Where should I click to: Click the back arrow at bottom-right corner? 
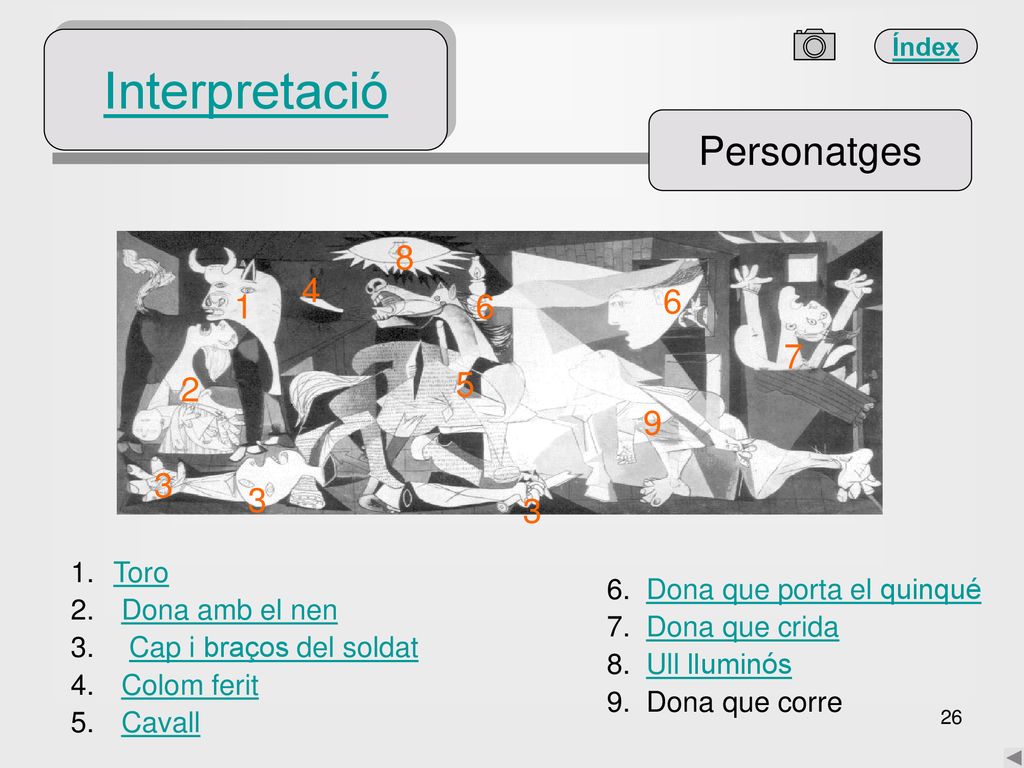[1014, 758]
